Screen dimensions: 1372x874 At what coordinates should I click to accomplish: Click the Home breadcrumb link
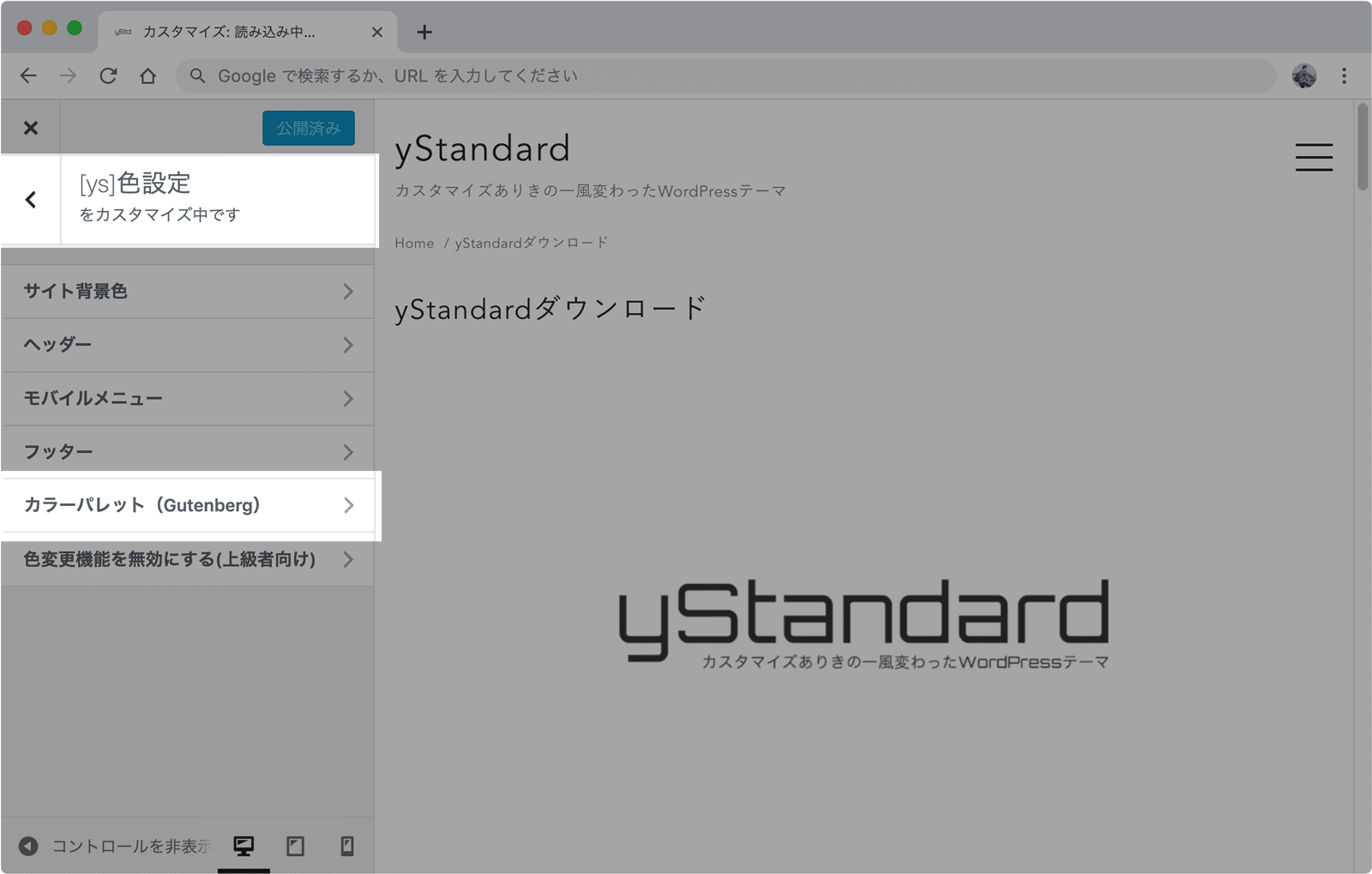414,244
